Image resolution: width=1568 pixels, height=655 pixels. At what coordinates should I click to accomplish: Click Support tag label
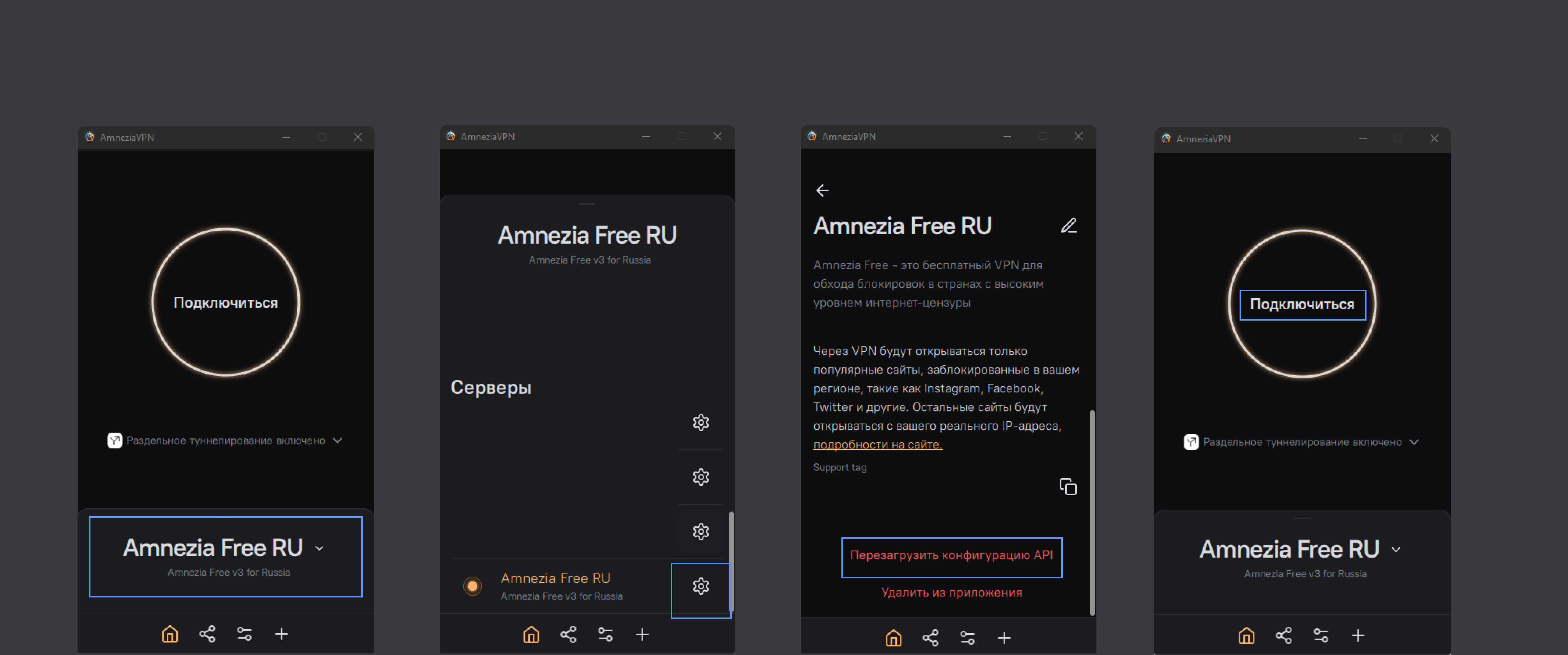click(x=839, y=468)
